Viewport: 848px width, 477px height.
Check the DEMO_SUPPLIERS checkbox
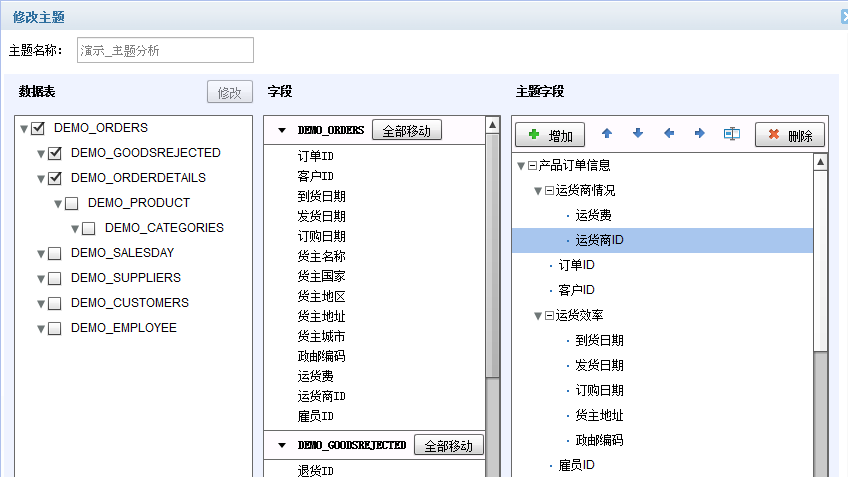coord(55,278)
